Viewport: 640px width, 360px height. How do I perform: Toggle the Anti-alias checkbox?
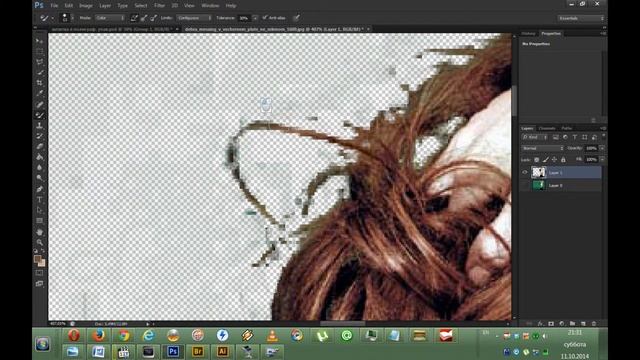pyautogui.click(x=265, y=18)
